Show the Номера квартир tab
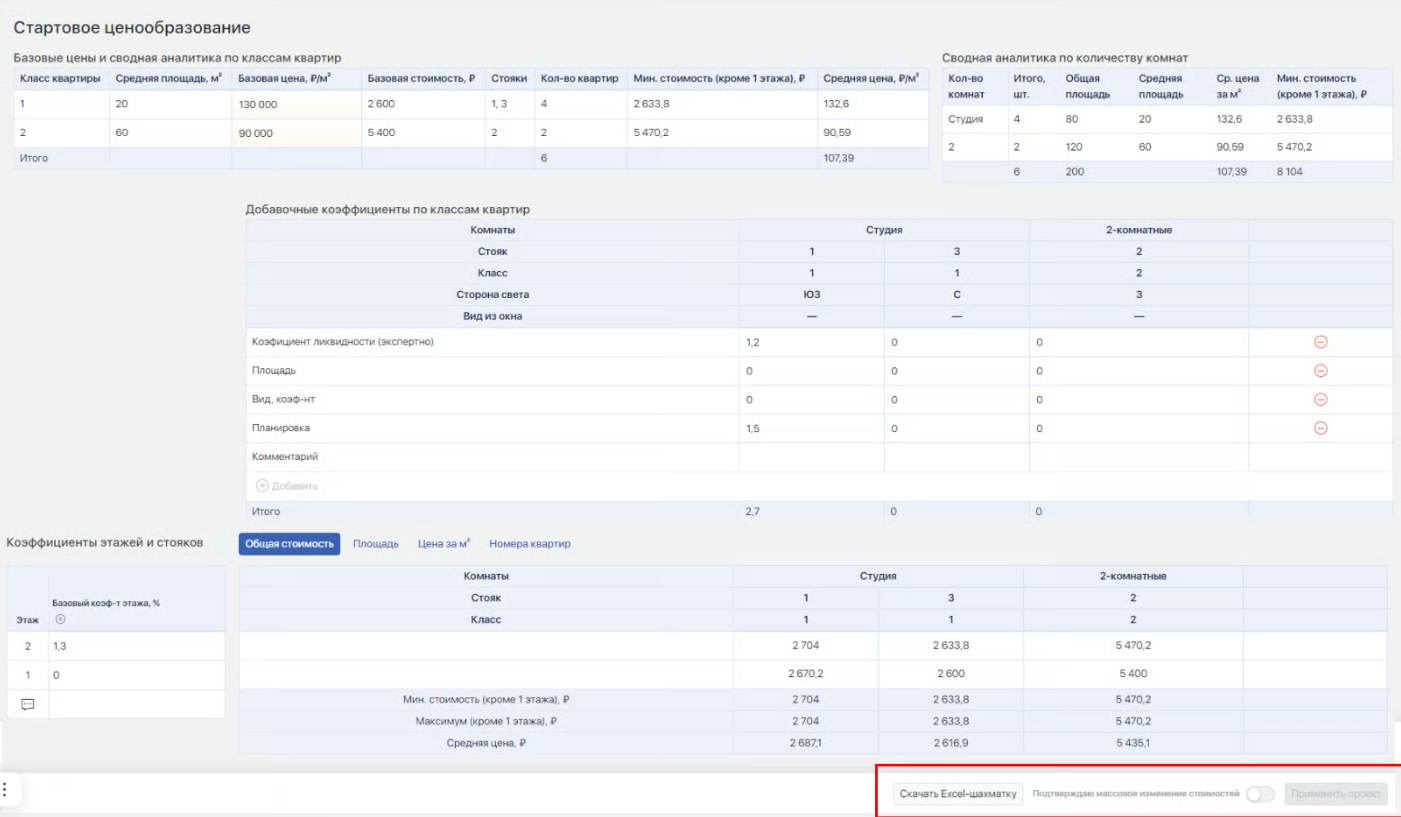 point(530,544)
